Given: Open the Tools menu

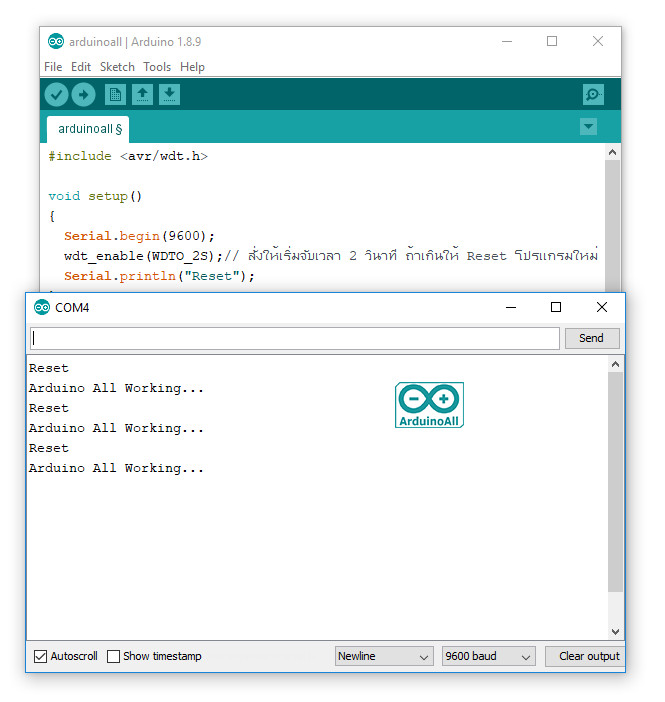Looking at the screenshot, I should [x=157, y=67].
